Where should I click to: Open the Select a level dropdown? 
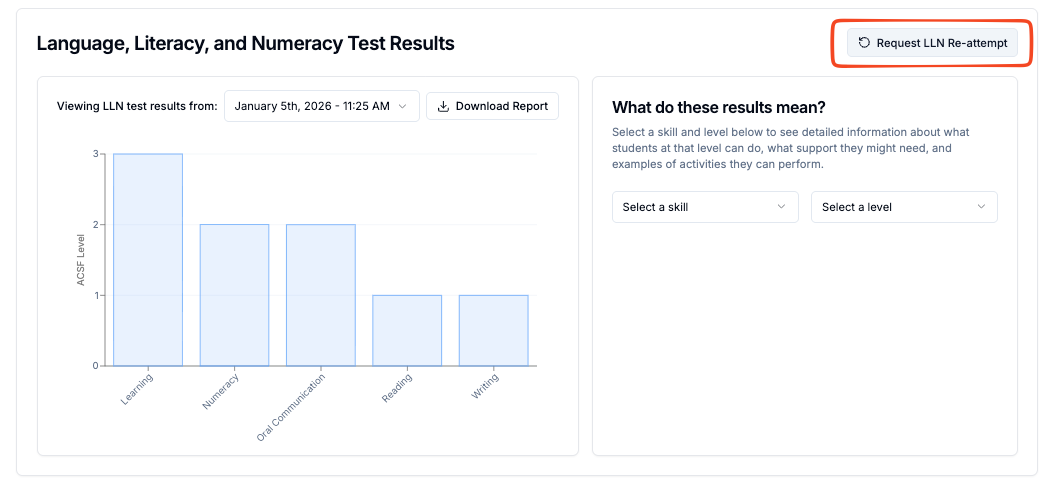pos(904,207)
